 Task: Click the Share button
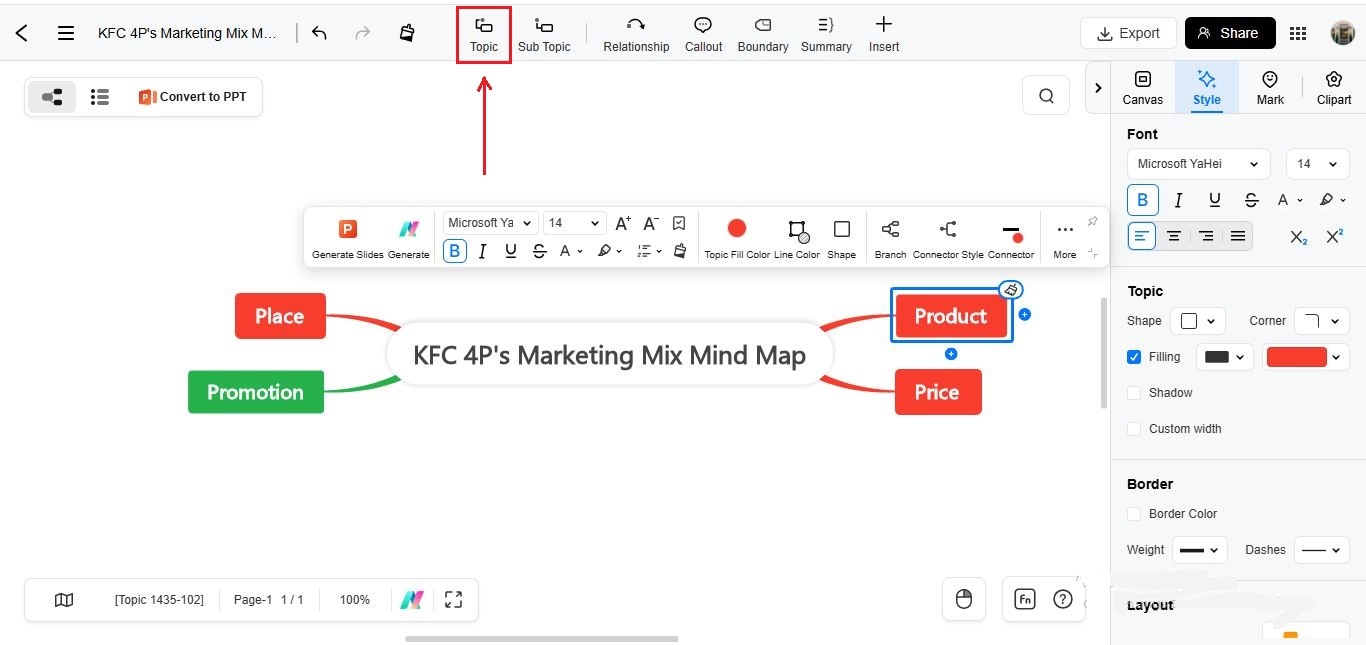1230,33
